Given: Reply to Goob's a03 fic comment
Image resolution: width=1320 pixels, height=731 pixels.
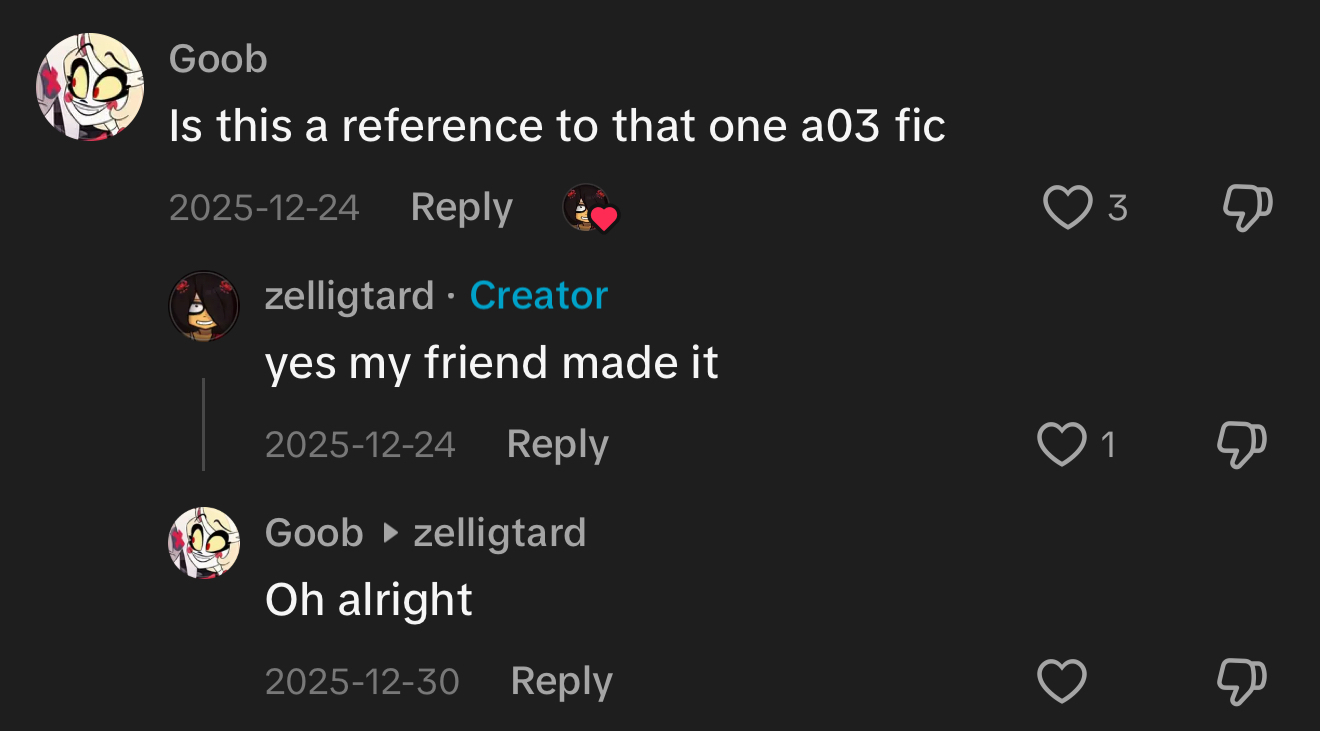Looking at the screenshot, I should coord(461,208).
